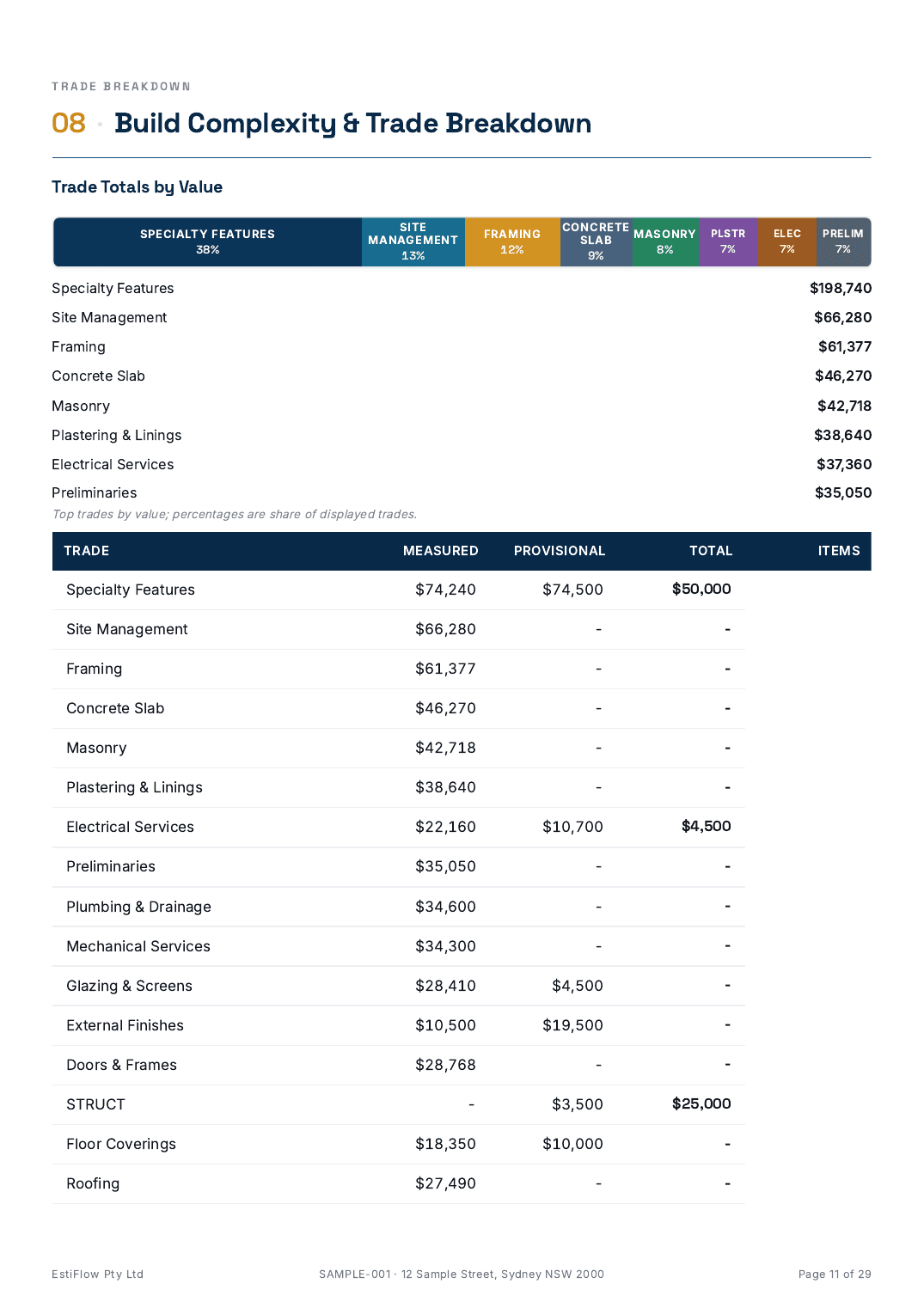Click the '$28,410' measured value
Screen dimensions: 924x1308
click(x=445, y=987)
